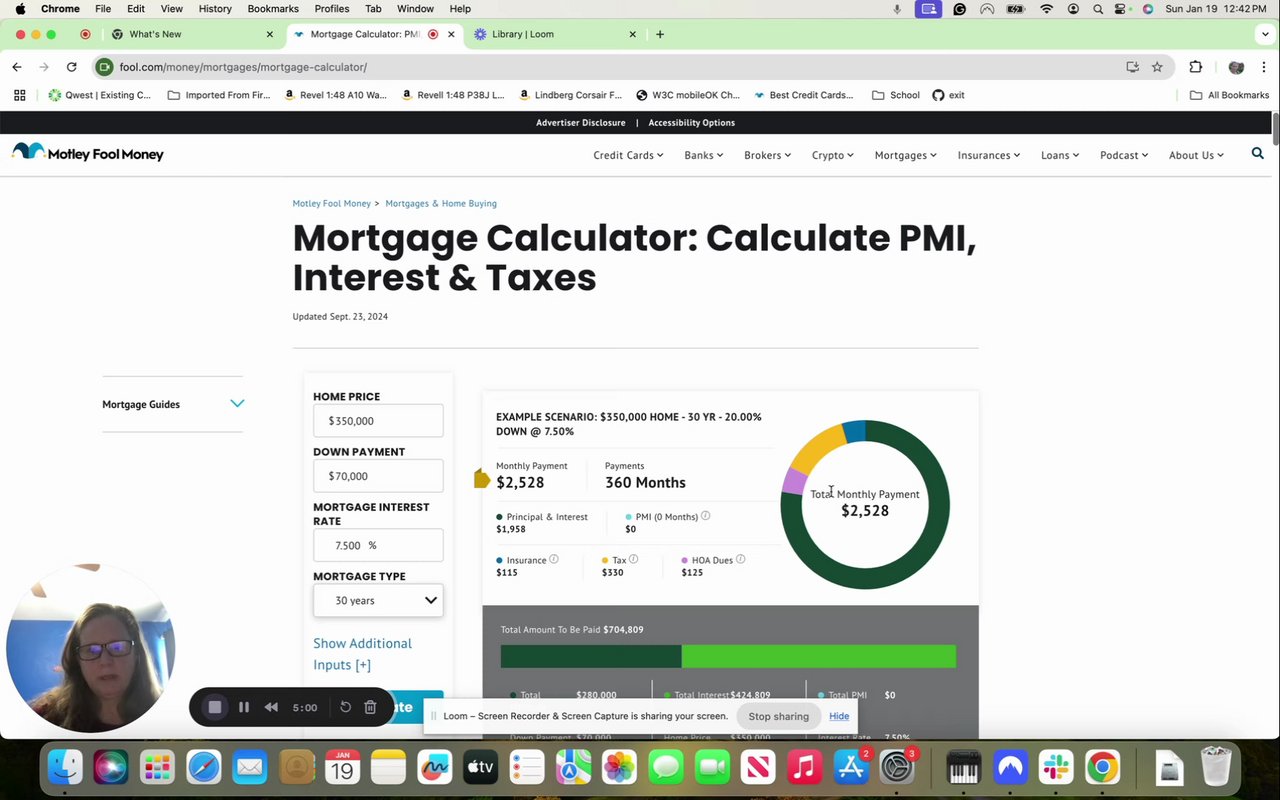The height and width of the screenshot is (800, 1280).
Task: Open the Chrome extensions puzzle icon
Action: pos(1195,67)
